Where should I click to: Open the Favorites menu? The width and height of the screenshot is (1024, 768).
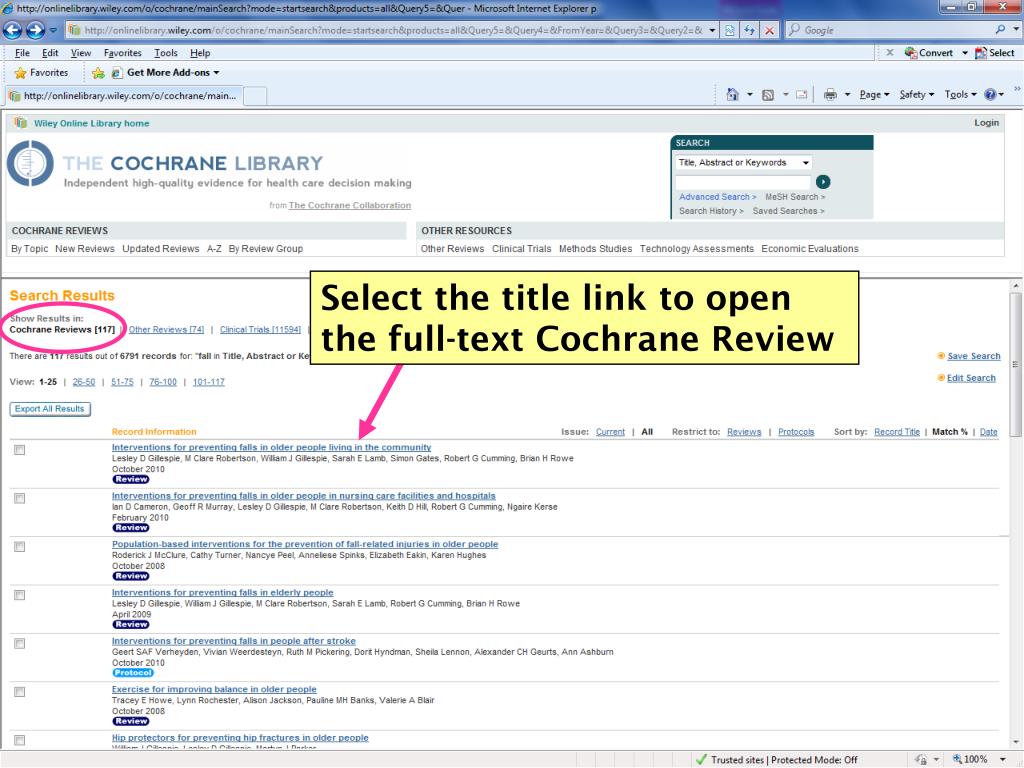123,53
